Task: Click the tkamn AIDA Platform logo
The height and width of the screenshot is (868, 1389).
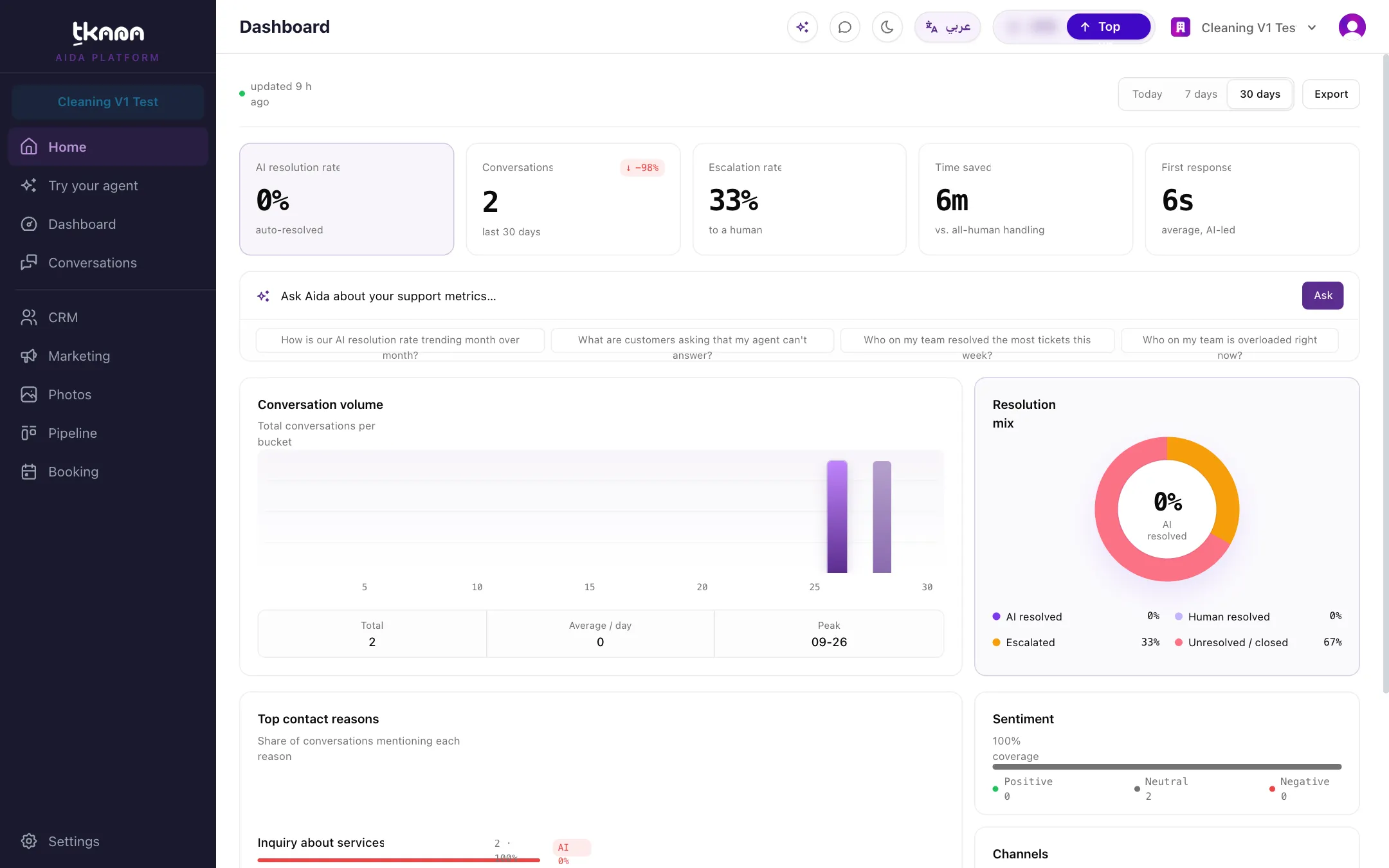Action: 108,41
